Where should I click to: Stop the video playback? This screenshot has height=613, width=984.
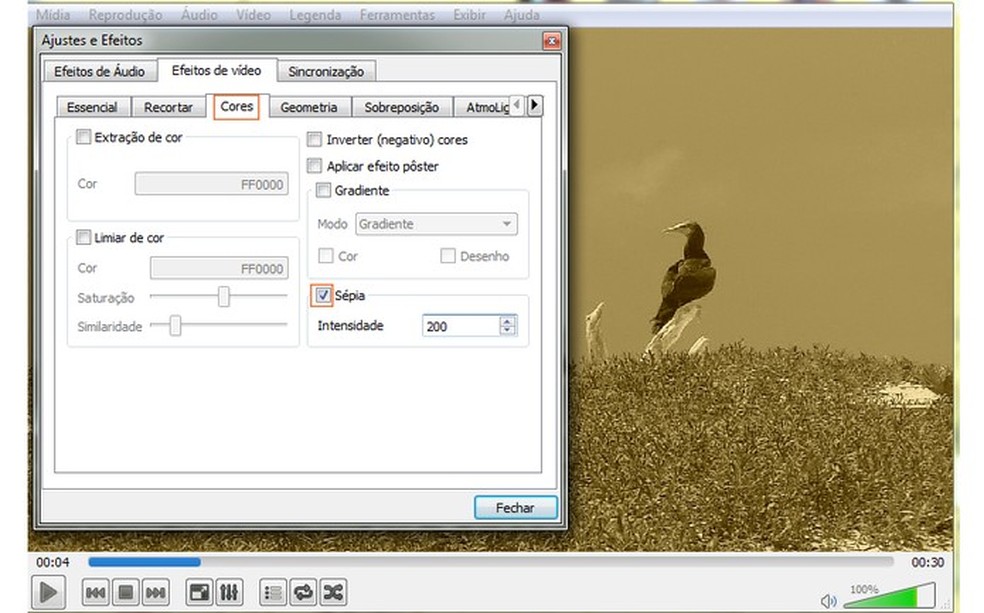[124, 592]
